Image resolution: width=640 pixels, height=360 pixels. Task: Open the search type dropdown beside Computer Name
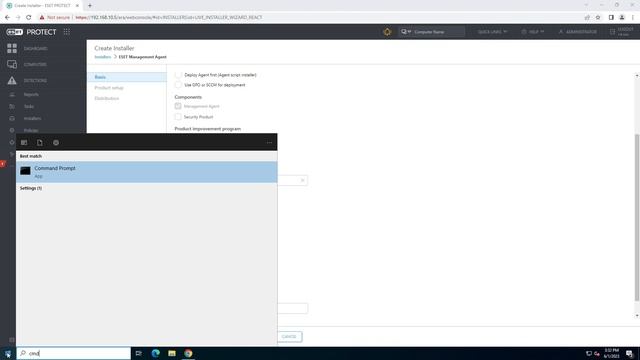click(x=406, y=31)
